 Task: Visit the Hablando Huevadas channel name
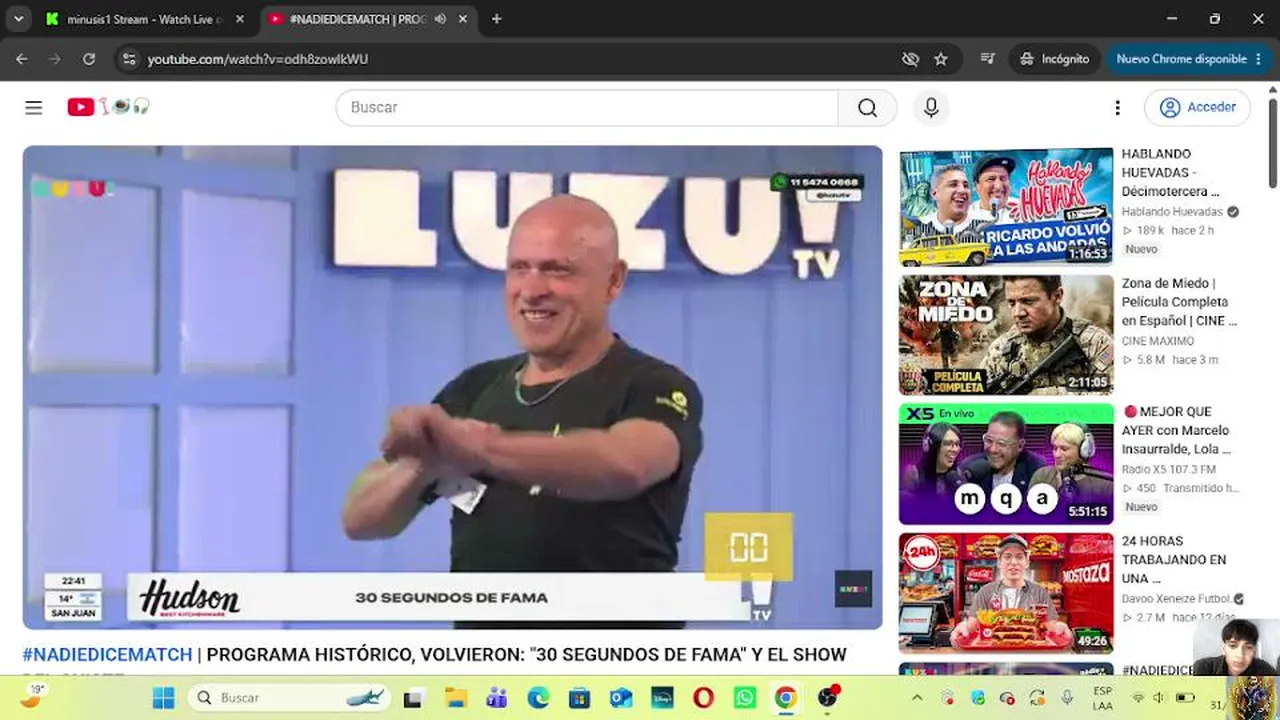pos(1172,212)
